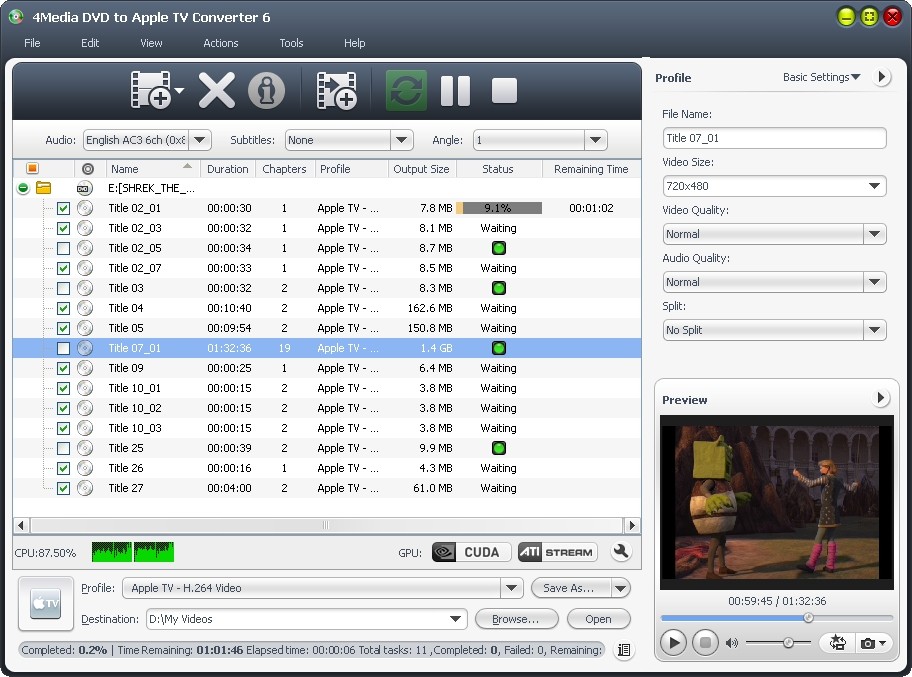Click the ATI Stream GPU button
This screenshot has width=912, height=677.
pos(557,552)
